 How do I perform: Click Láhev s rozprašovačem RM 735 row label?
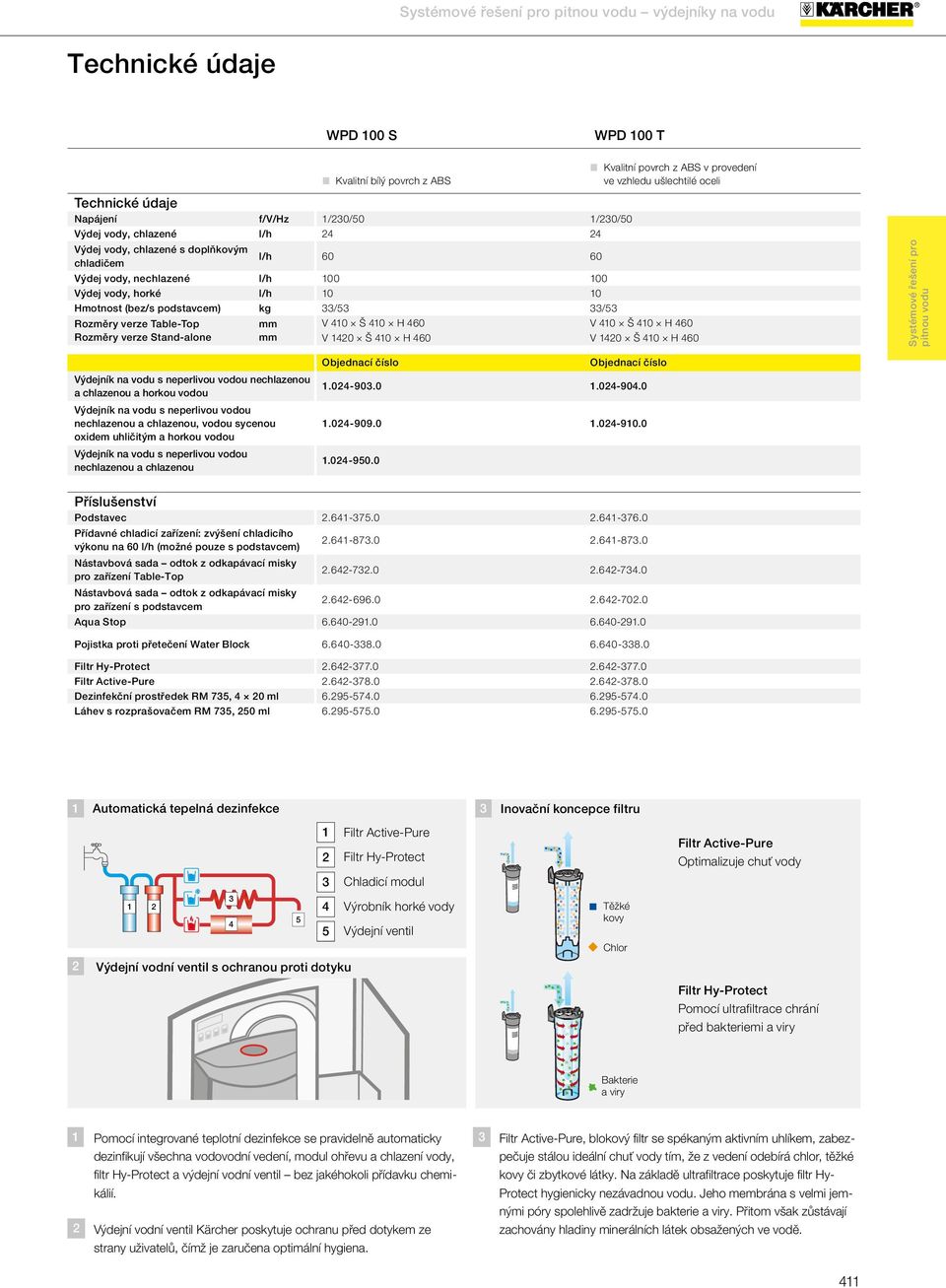coord(172,712)
